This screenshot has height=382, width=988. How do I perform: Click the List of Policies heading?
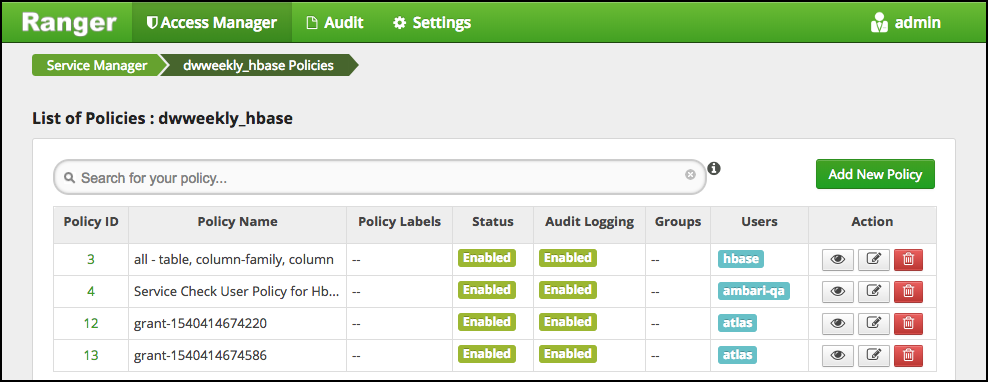pyautogui.click(x=163, y=119)
